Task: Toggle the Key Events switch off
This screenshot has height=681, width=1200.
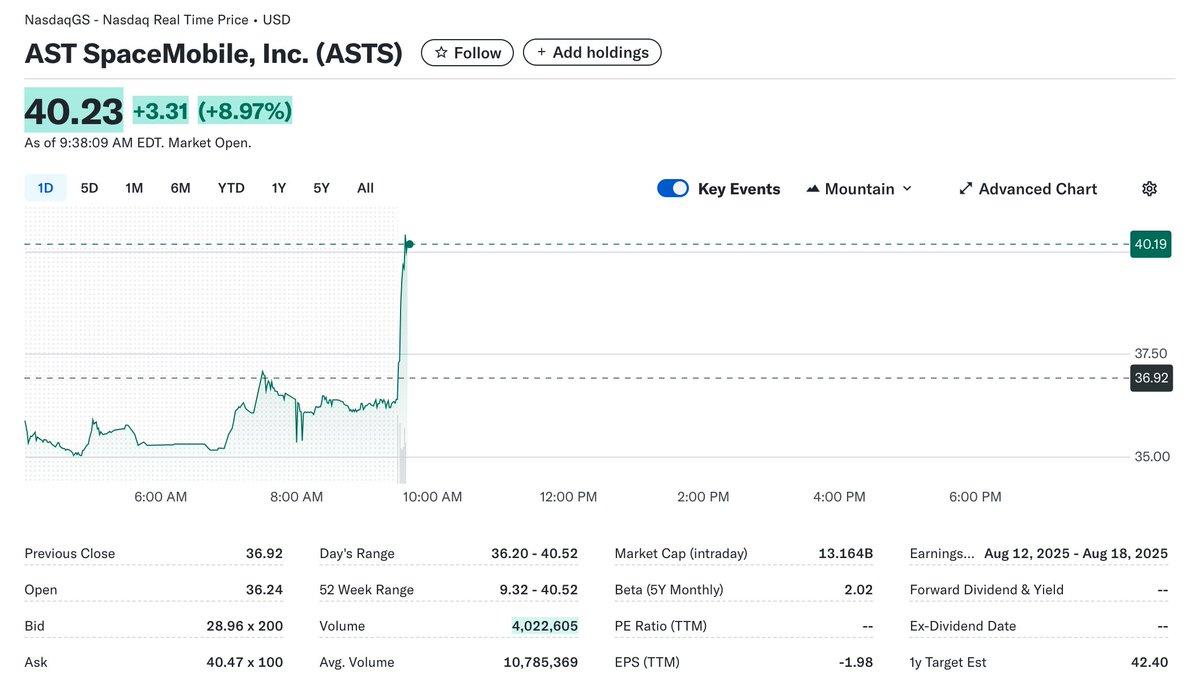Action: click(672, 188)
